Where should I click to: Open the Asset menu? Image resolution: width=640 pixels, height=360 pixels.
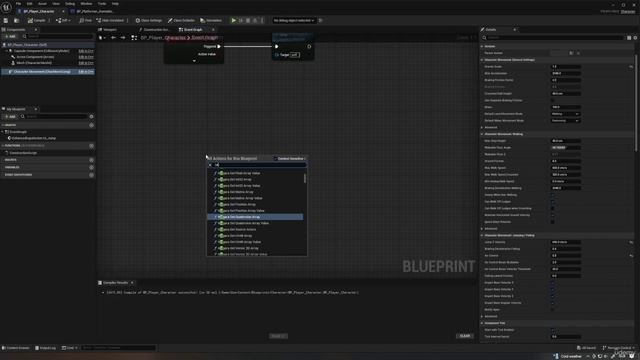pos(42,4)
